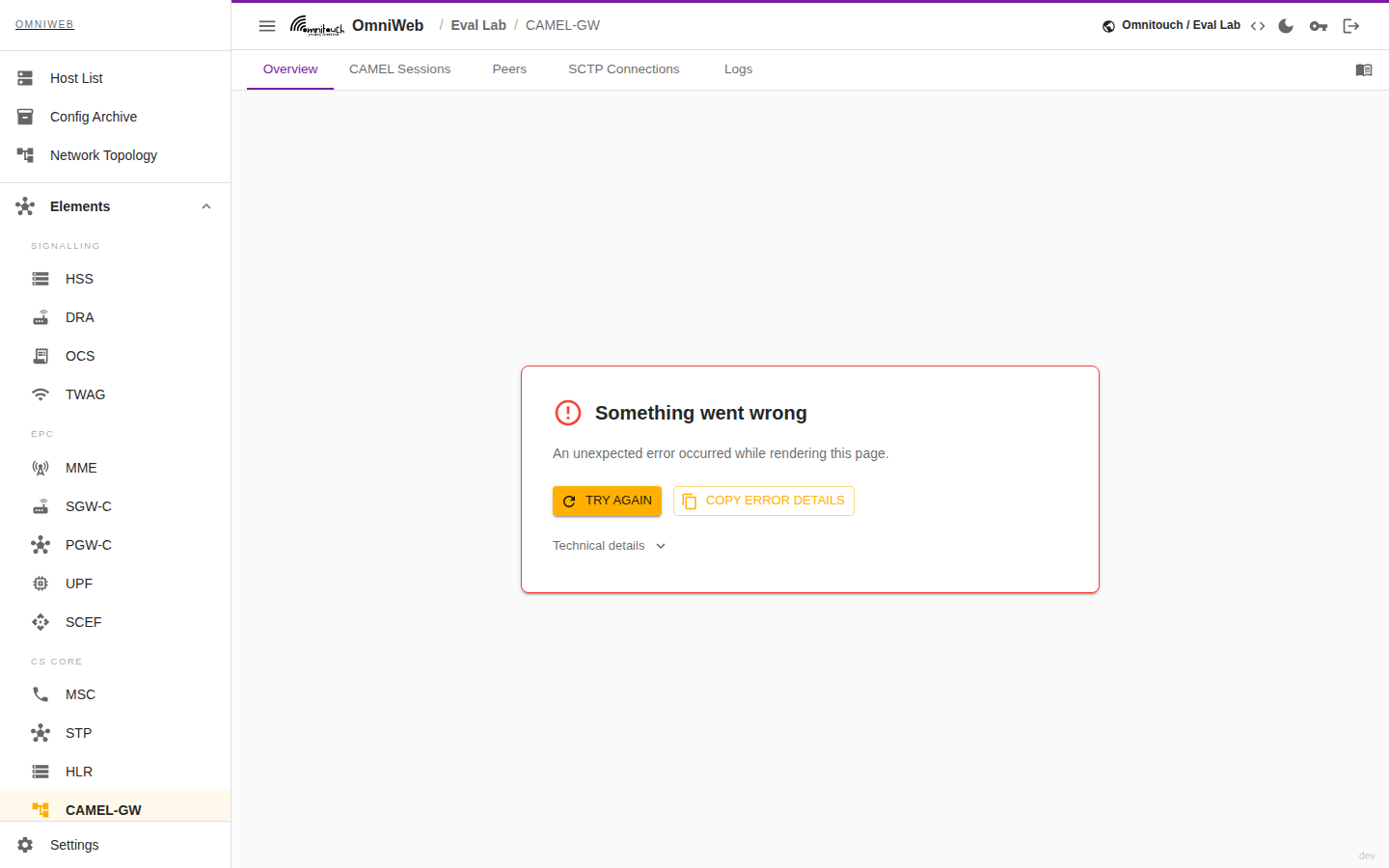Click the SCEF api icon

pos(41,622)
